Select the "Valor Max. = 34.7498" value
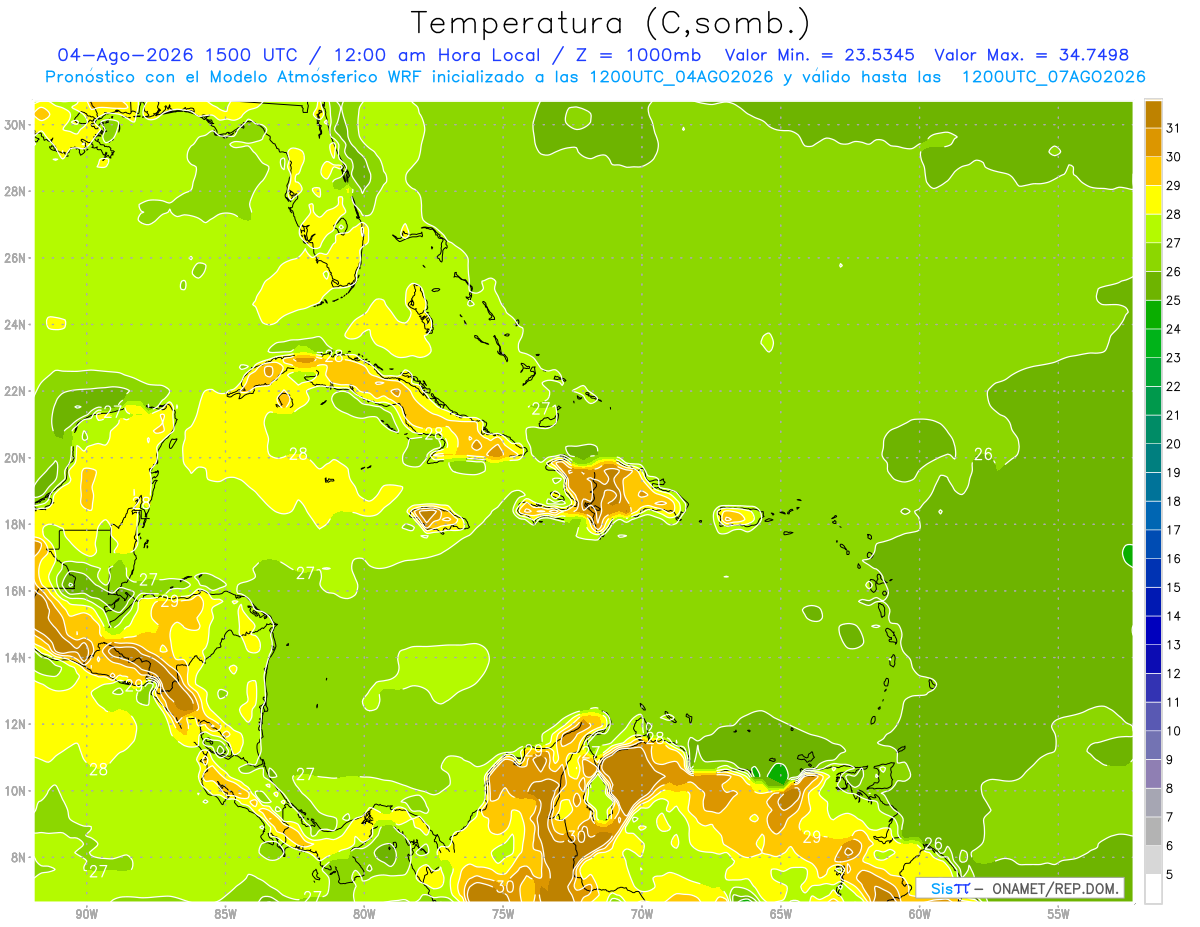The width and height of the screenshot is (1200, 927). coord(1032,55)
